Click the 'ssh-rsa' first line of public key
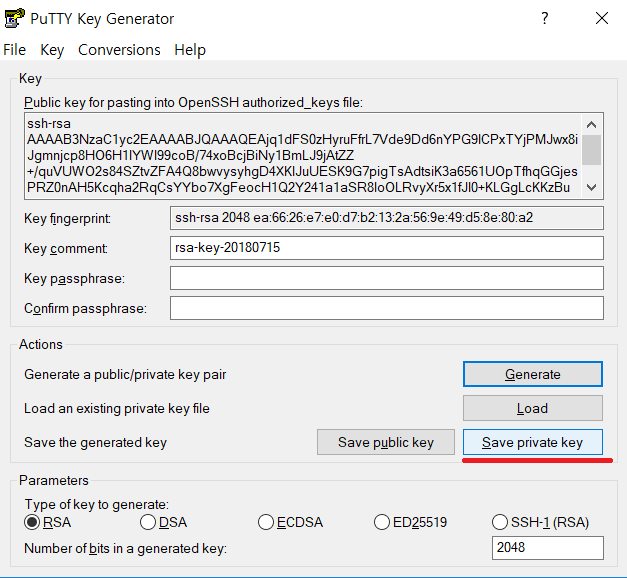 pos(49,124)
